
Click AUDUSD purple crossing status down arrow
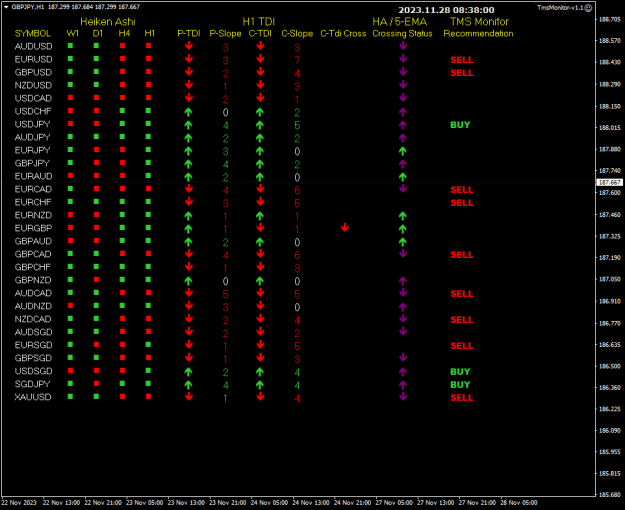403,45
